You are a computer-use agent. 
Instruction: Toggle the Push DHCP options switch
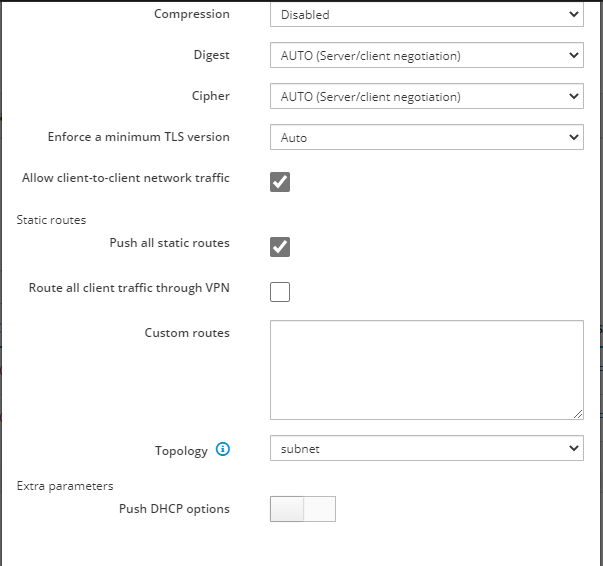tap(303, 509)
